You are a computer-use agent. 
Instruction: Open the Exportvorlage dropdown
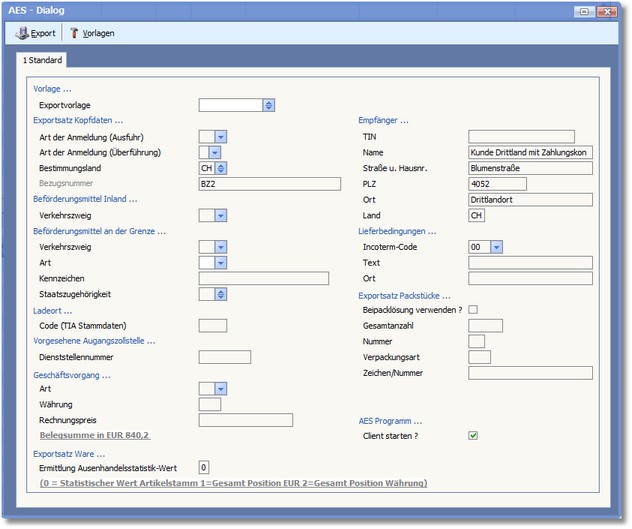click(x=269, y=104)
